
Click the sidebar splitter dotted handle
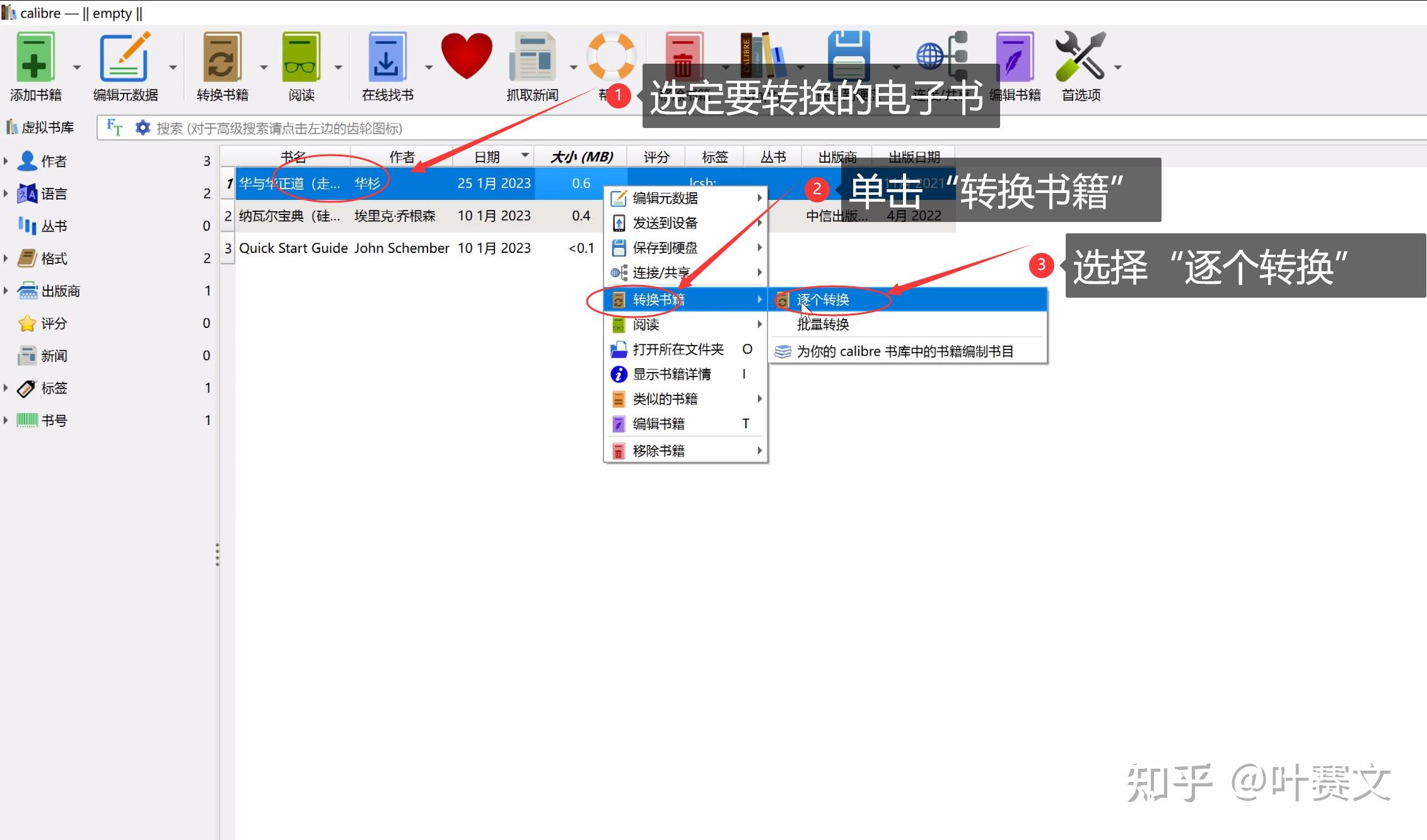[218, 554]
